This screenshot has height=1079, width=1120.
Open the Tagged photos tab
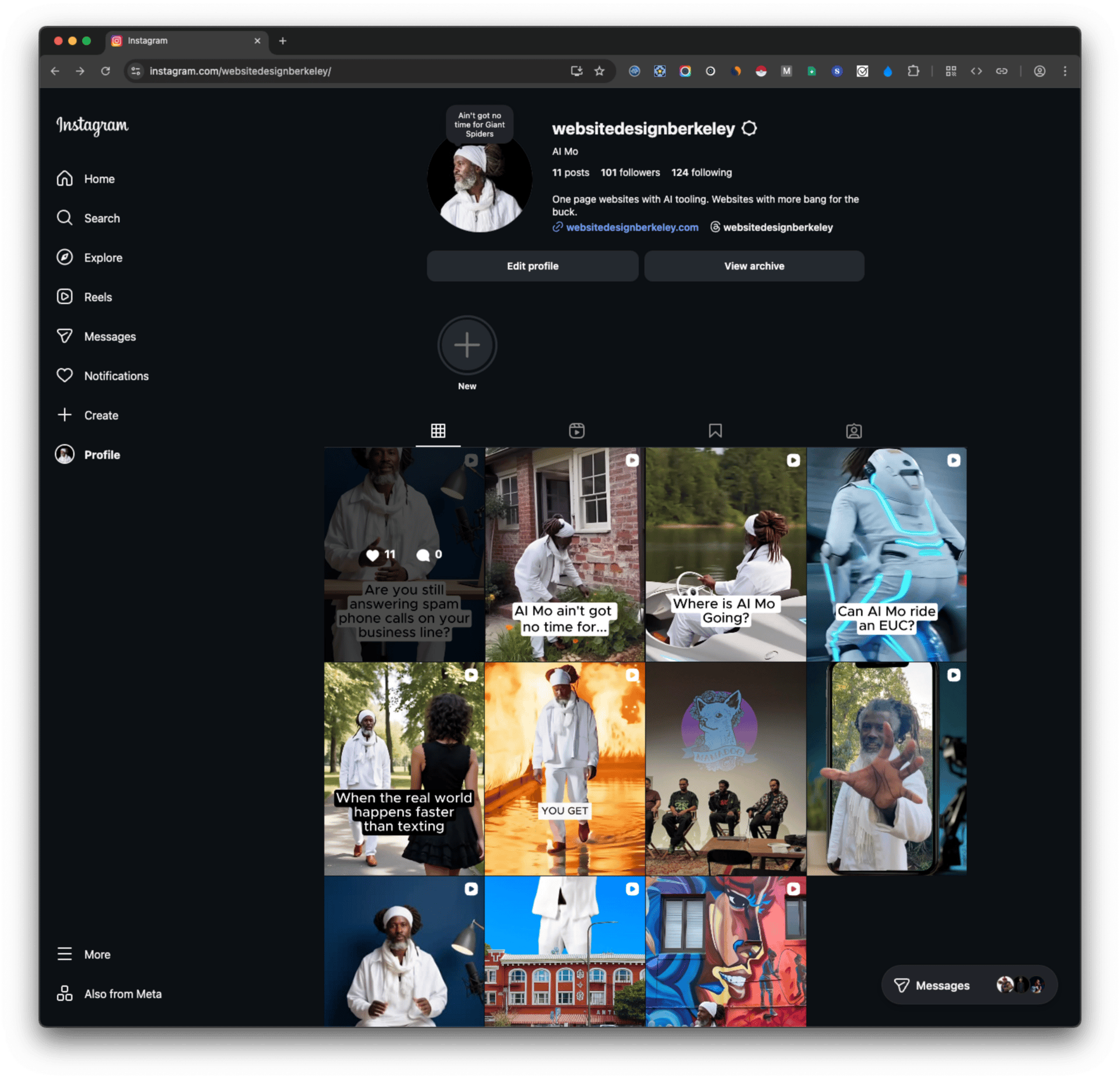[x=853, y=431]
